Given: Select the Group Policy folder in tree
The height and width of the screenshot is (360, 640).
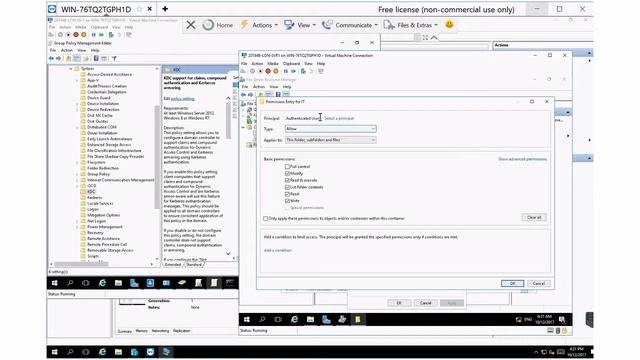Looking at the screenshot, I should [x=98, y=174].
